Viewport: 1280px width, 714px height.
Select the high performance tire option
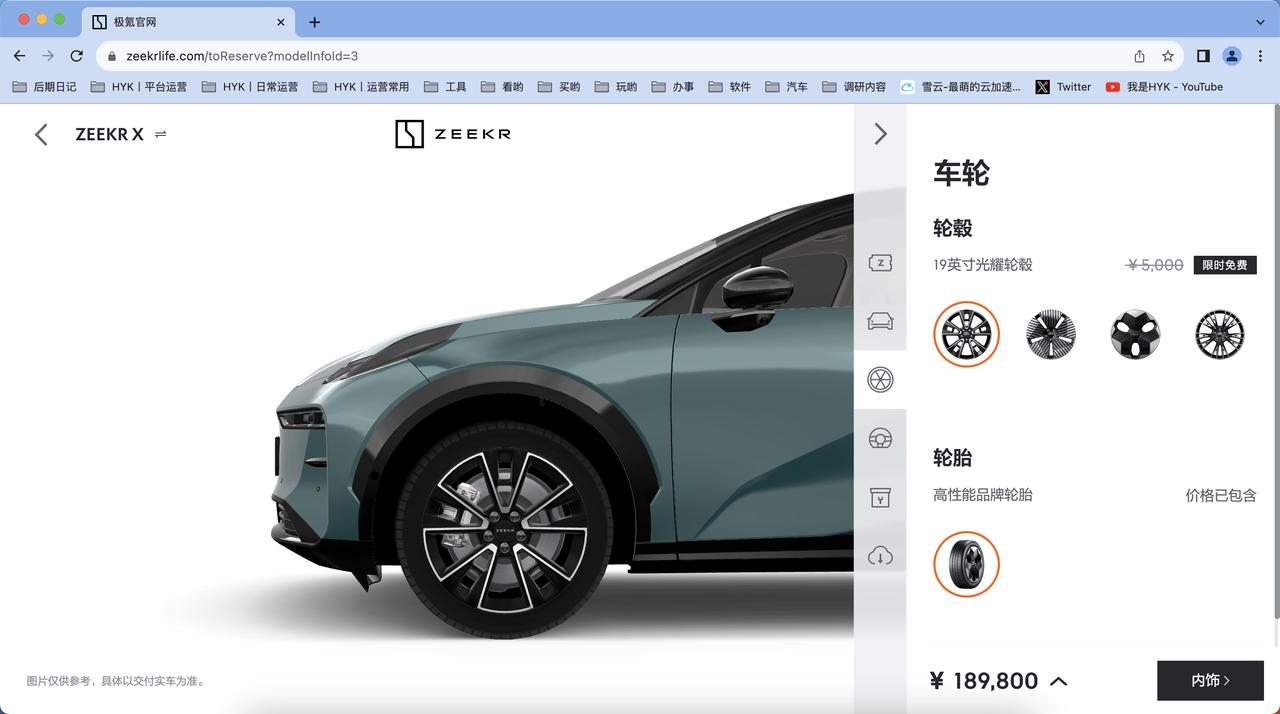click(966, 564)
